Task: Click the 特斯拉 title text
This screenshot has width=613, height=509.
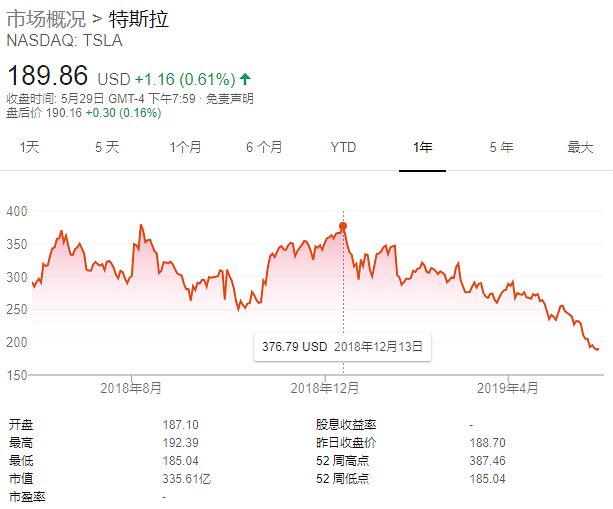Action: 139,19
